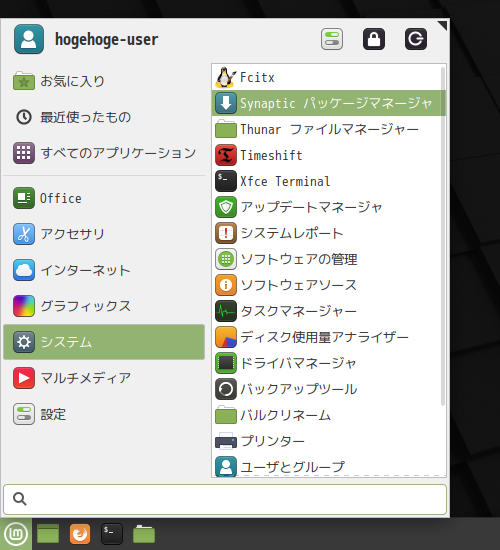Open the Timeshift application icon
Image resolution: width=500 pixels, height=550 pixels.
click(226, 155)
